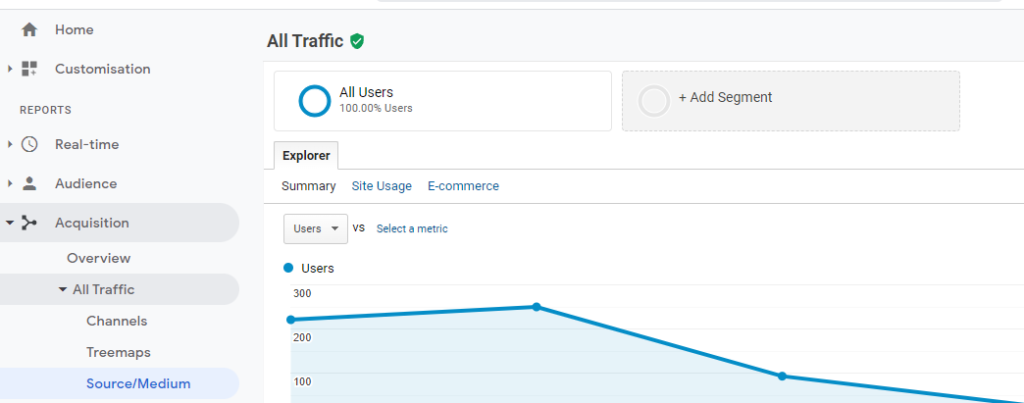Image resolution: width=1024 pixels, height=403 pixels.
Task: Click the Select a metric link
Action: [412, 229]
